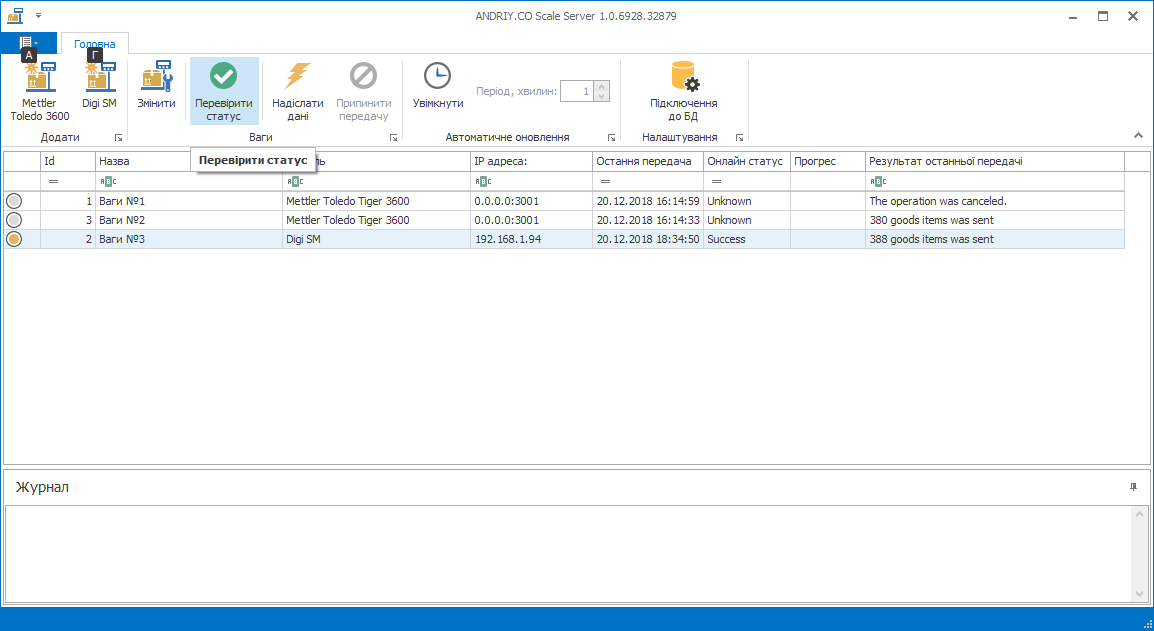Click the Журнал scrollbar up arrow
This screenshot has width=1154, height=631.
(1139, 514)
